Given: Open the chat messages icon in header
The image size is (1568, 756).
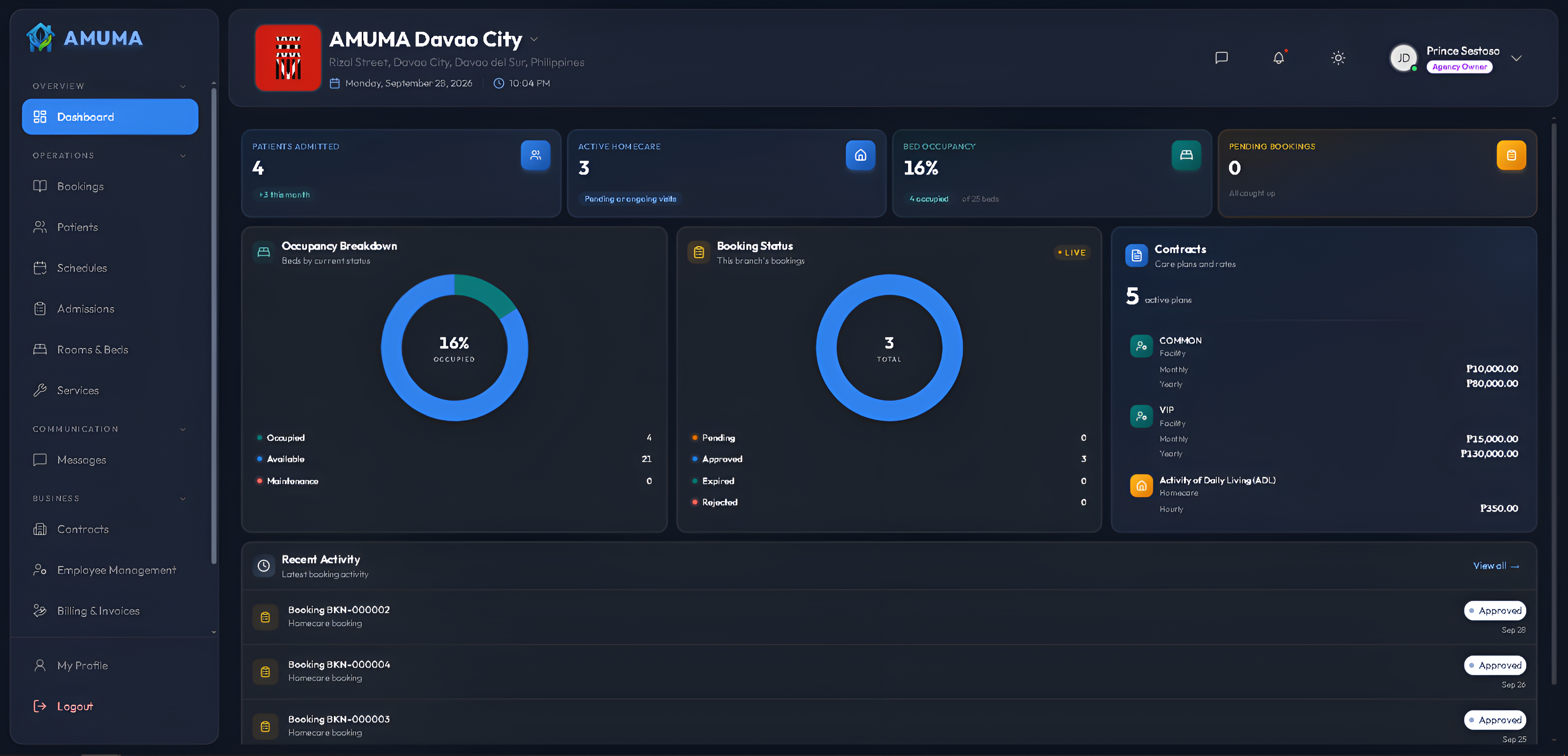Looking at the screenshot, I should pos(1221,58).
